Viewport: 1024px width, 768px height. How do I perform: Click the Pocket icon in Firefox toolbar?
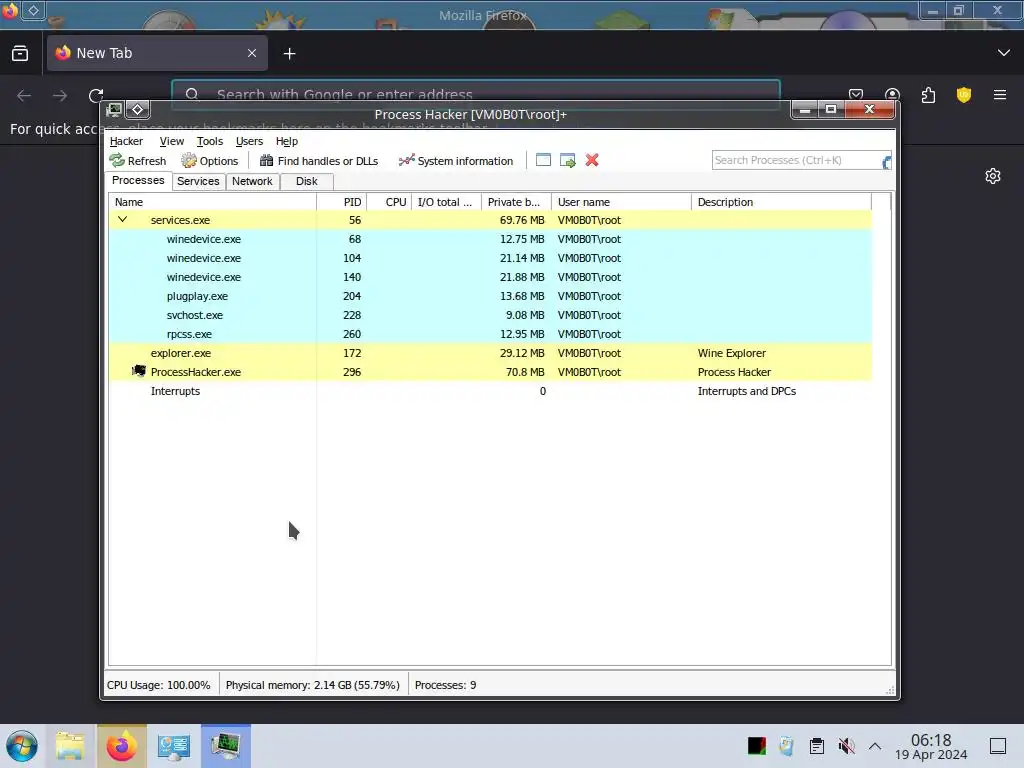click(856, 95)
